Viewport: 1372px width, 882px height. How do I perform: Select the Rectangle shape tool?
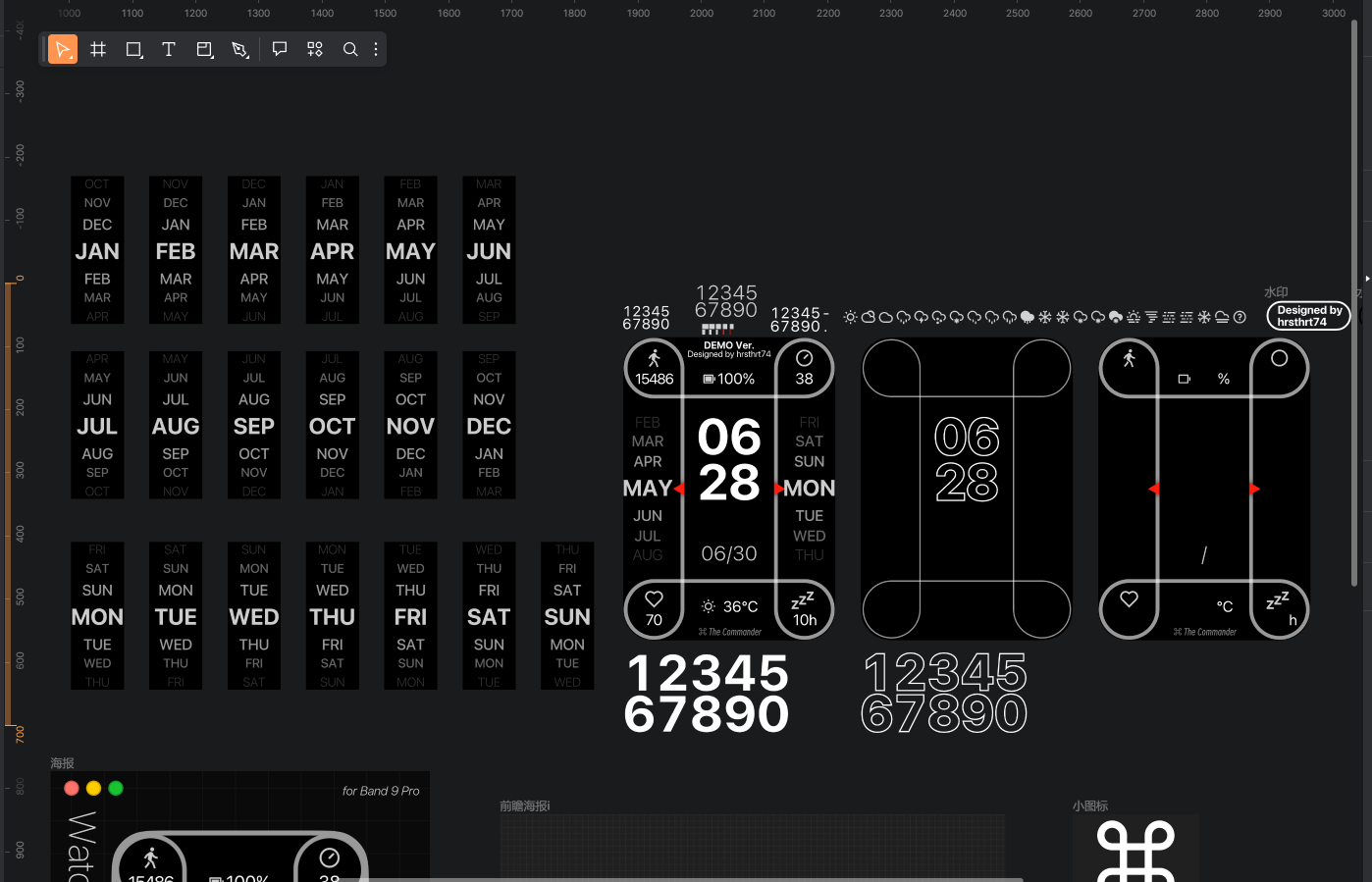click(133, 49)
